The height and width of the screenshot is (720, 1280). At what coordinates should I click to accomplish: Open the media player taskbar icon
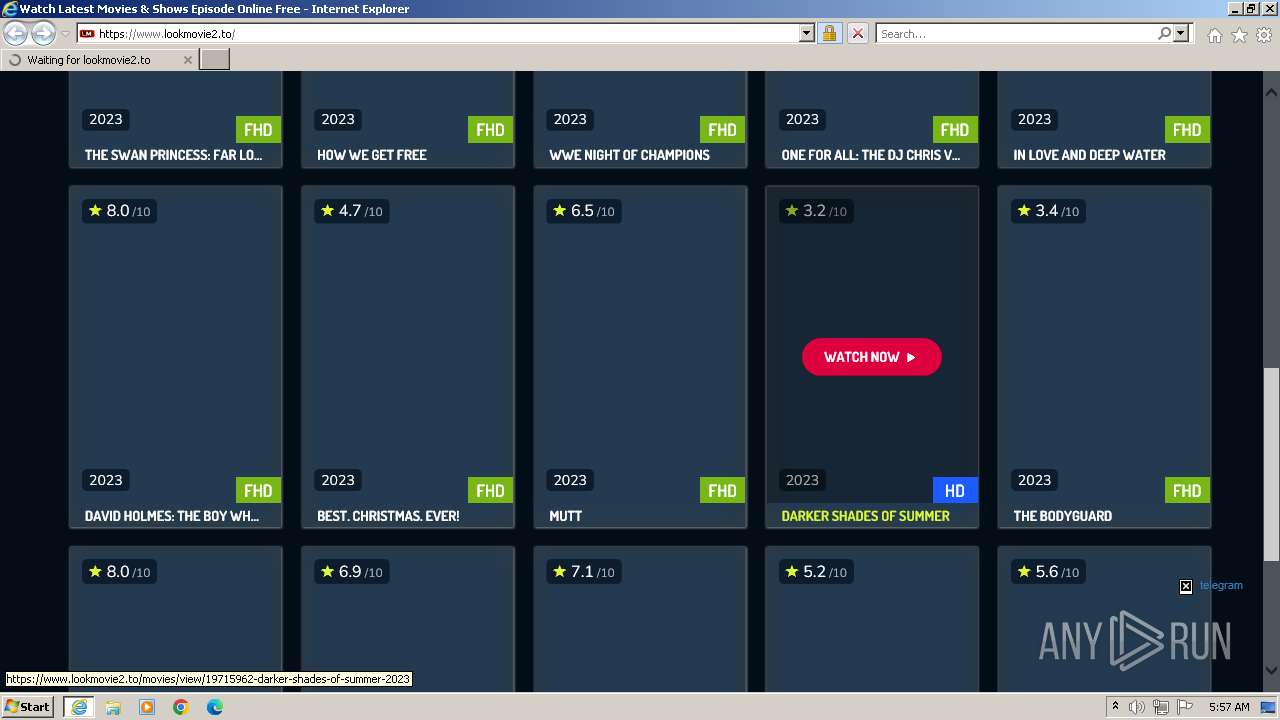(147, 707)
